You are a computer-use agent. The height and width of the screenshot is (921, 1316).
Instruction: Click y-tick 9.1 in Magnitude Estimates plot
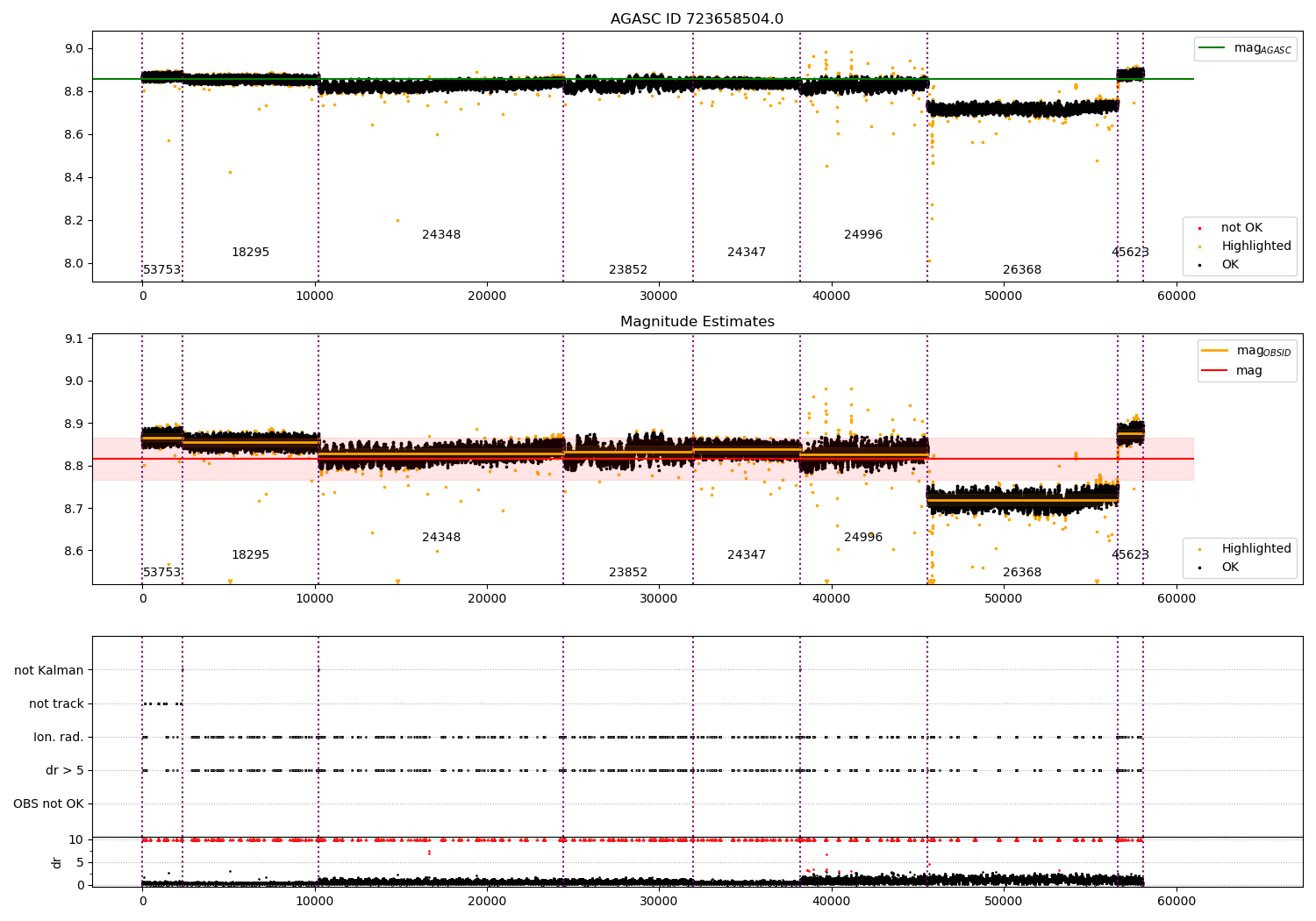click(x=75, y=339)
